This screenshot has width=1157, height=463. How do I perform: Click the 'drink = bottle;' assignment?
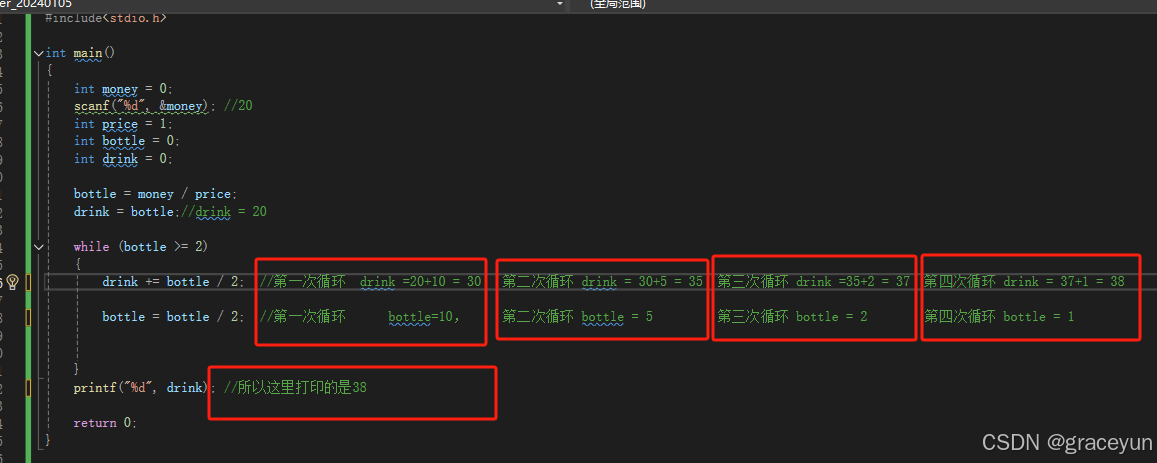pos(127,211)
